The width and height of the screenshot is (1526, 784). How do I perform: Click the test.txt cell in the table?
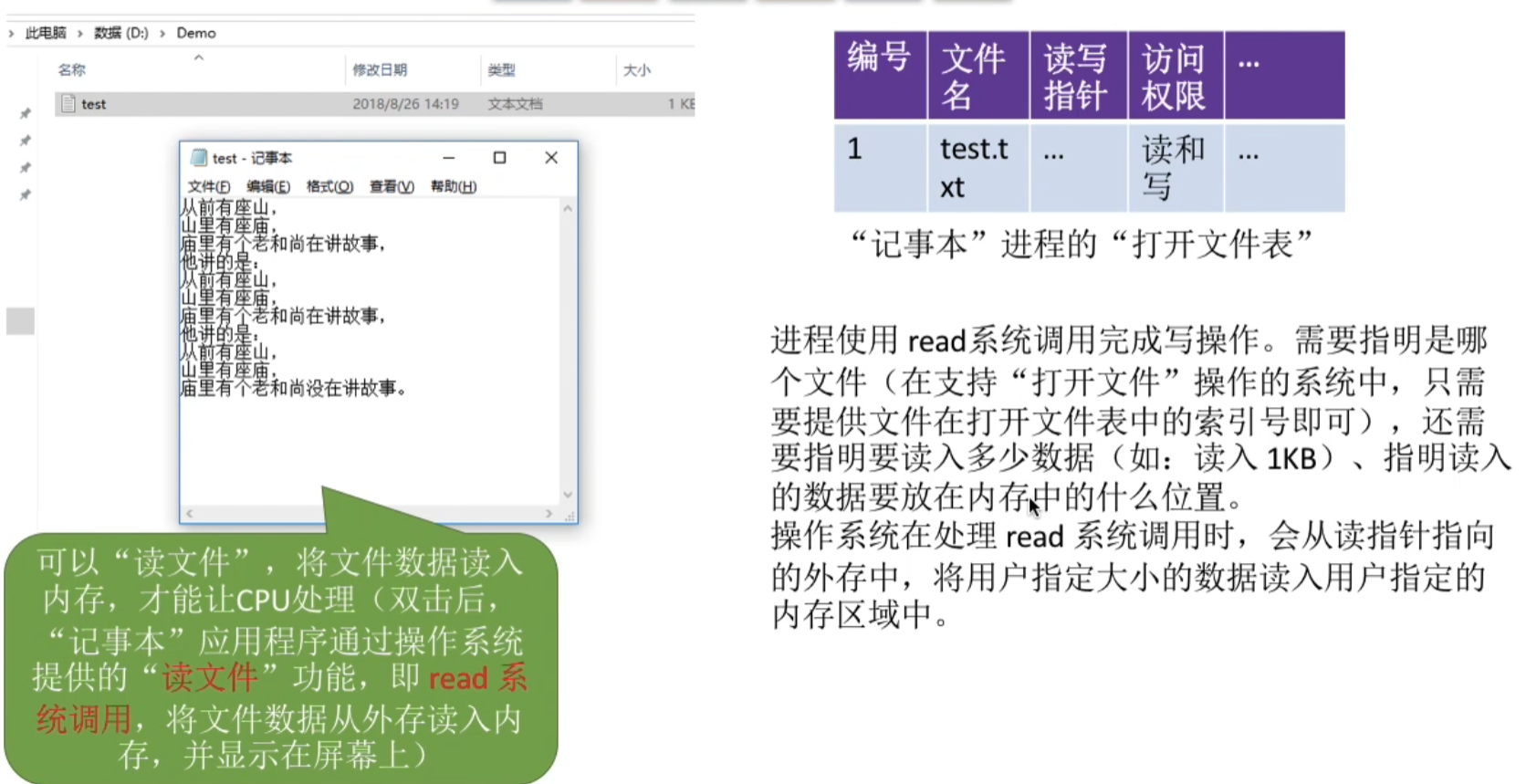click(x=978, y=168)
